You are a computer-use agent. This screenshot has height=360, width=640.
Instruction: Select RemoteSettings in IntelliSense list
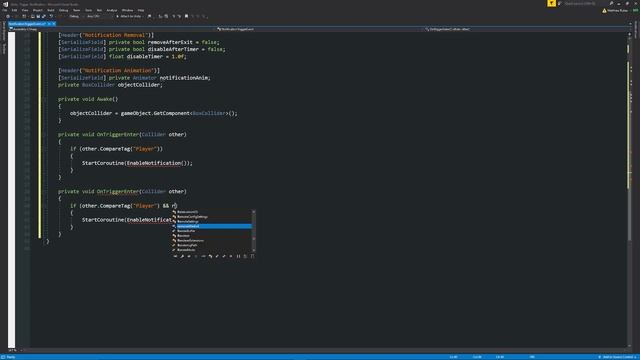tap(212, 221)
